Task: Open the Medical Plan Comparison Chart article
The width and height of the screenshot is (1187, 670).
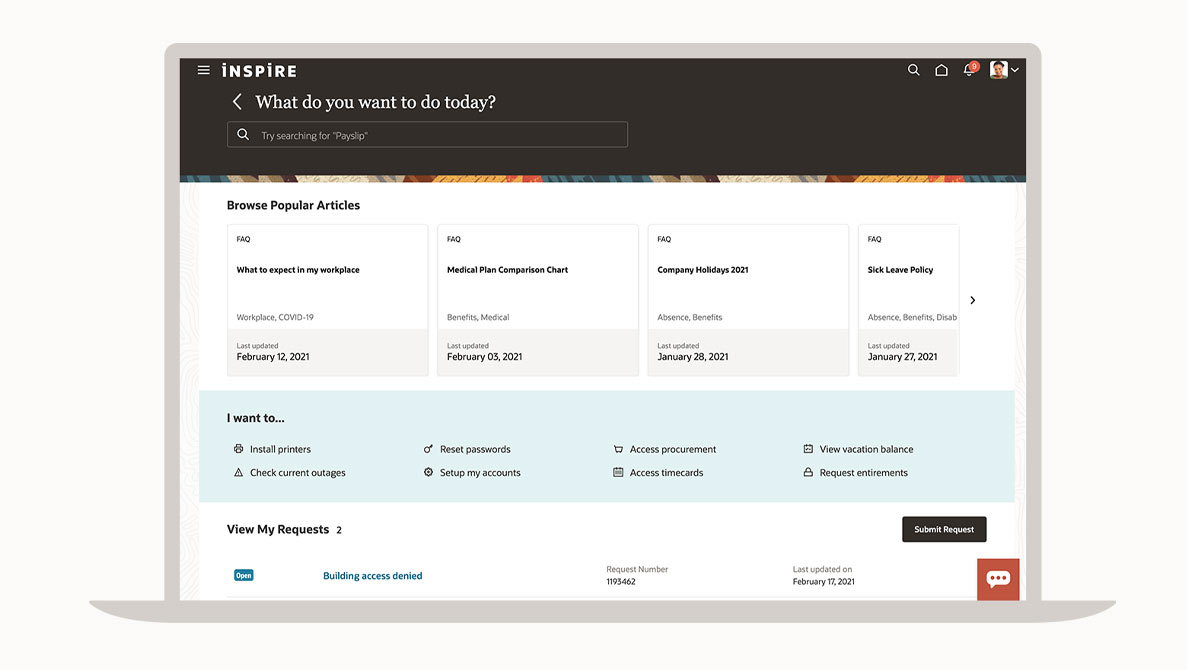Action: 507,270
